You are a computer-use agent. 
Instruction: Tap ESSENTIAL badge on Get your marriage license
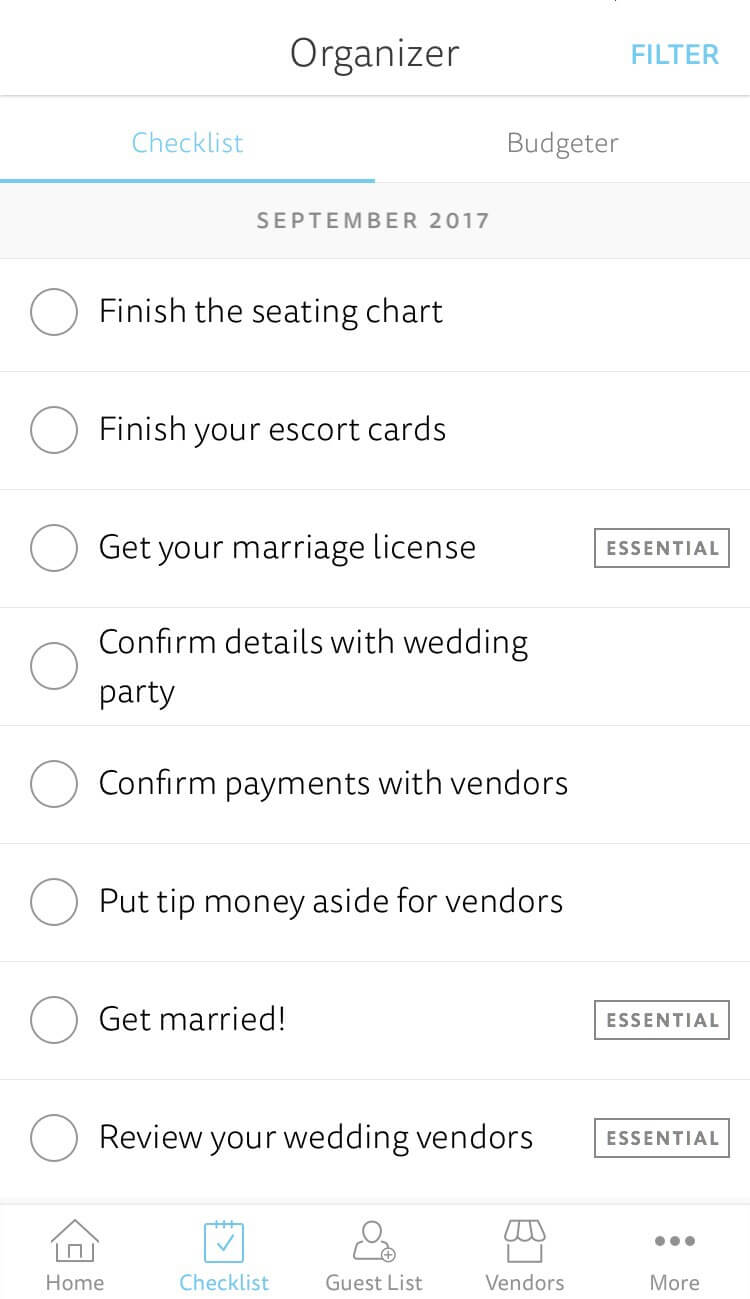coord(662,548)
